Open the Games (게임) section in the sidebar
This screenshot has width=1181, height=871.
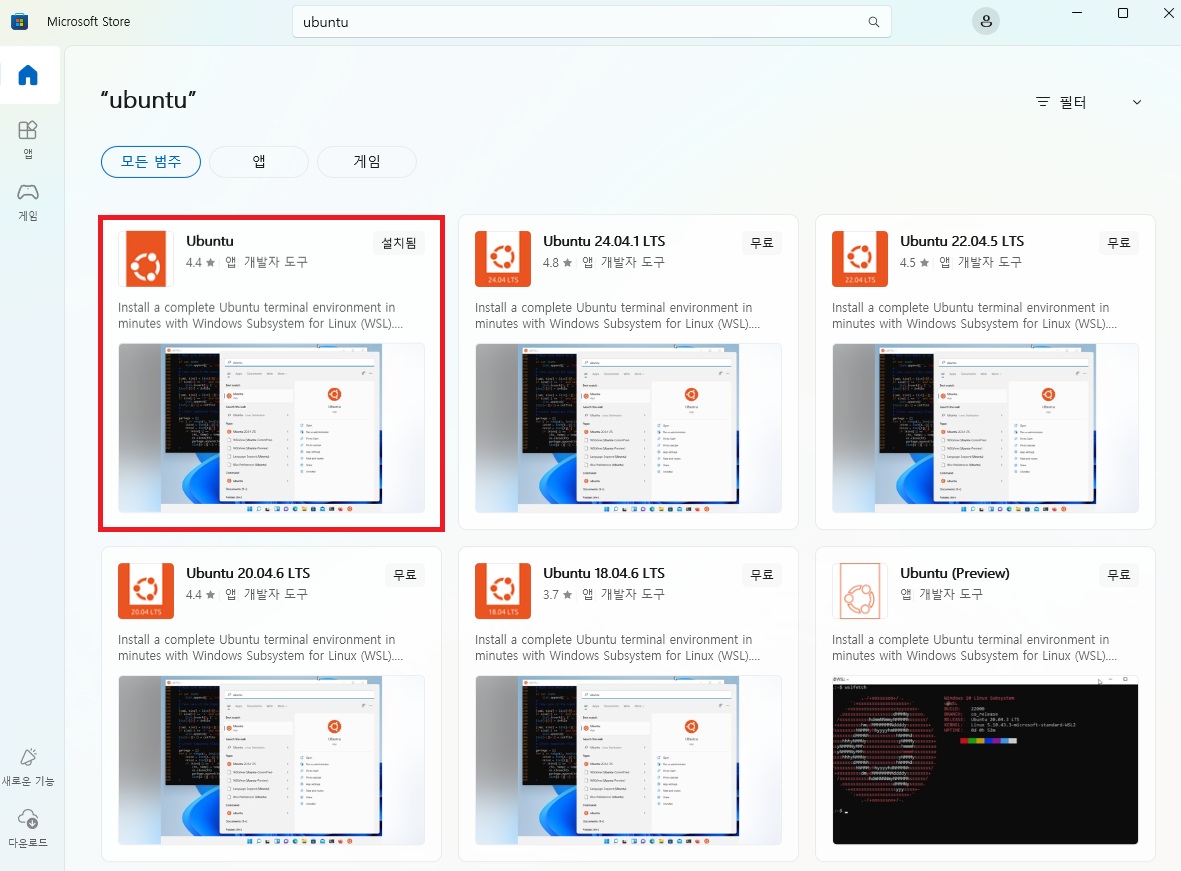coord(28,202)
